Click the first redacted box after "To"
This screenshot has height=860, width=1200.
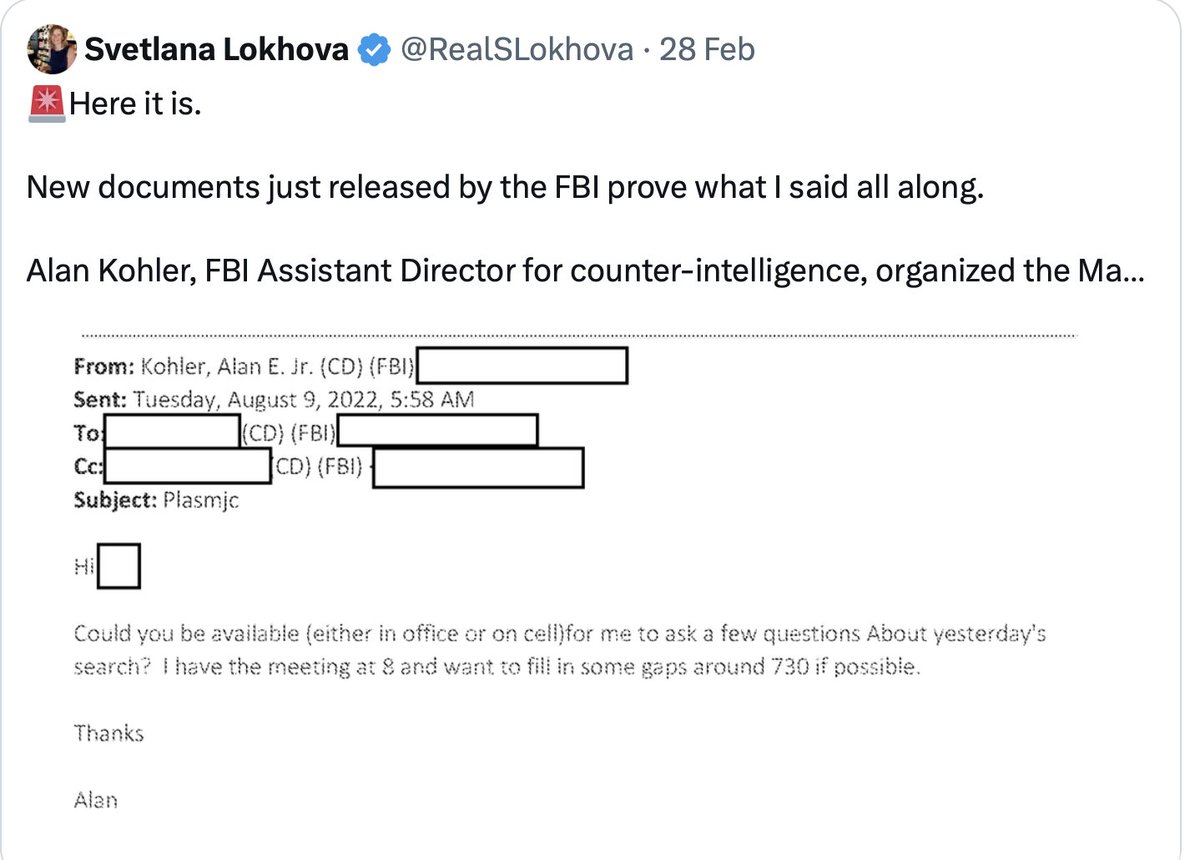(x=172, y=432)
